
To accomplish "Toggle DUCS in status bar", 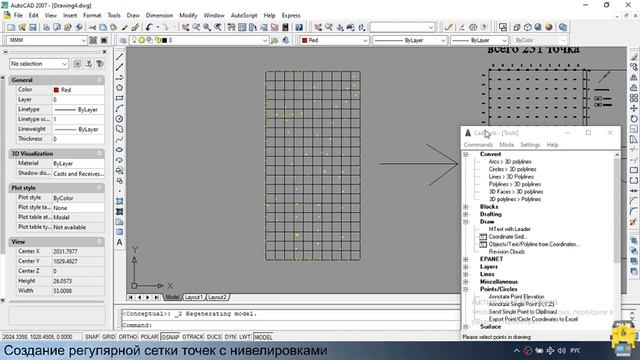I will tap(213, 337).
